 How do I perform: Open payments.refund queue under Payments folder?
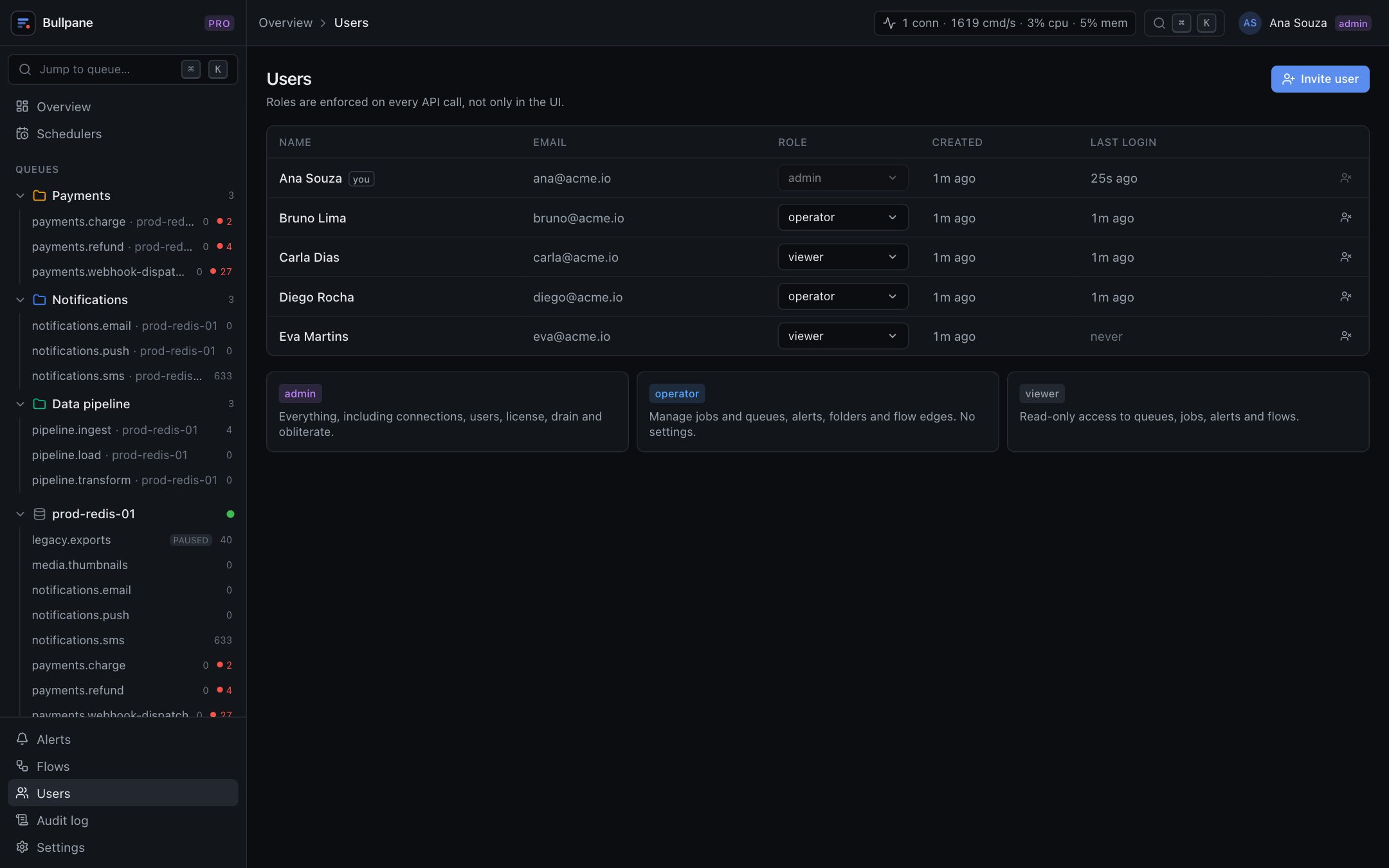click(131, 246)
